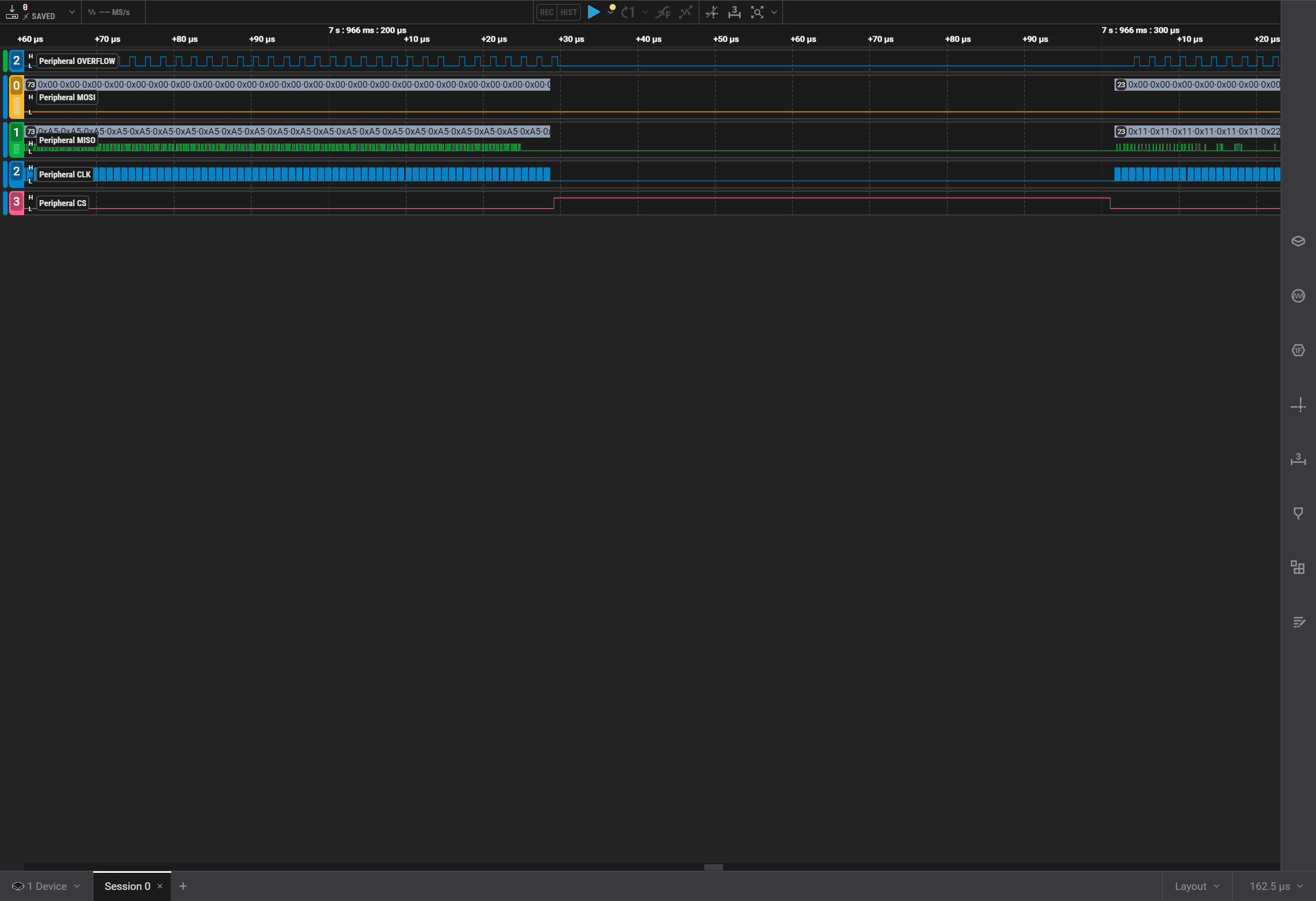Image resolution: width=1316 pixels, height=901 pixels.
Task: Click the trigger function F icon
Action: [x=663, y=12]
